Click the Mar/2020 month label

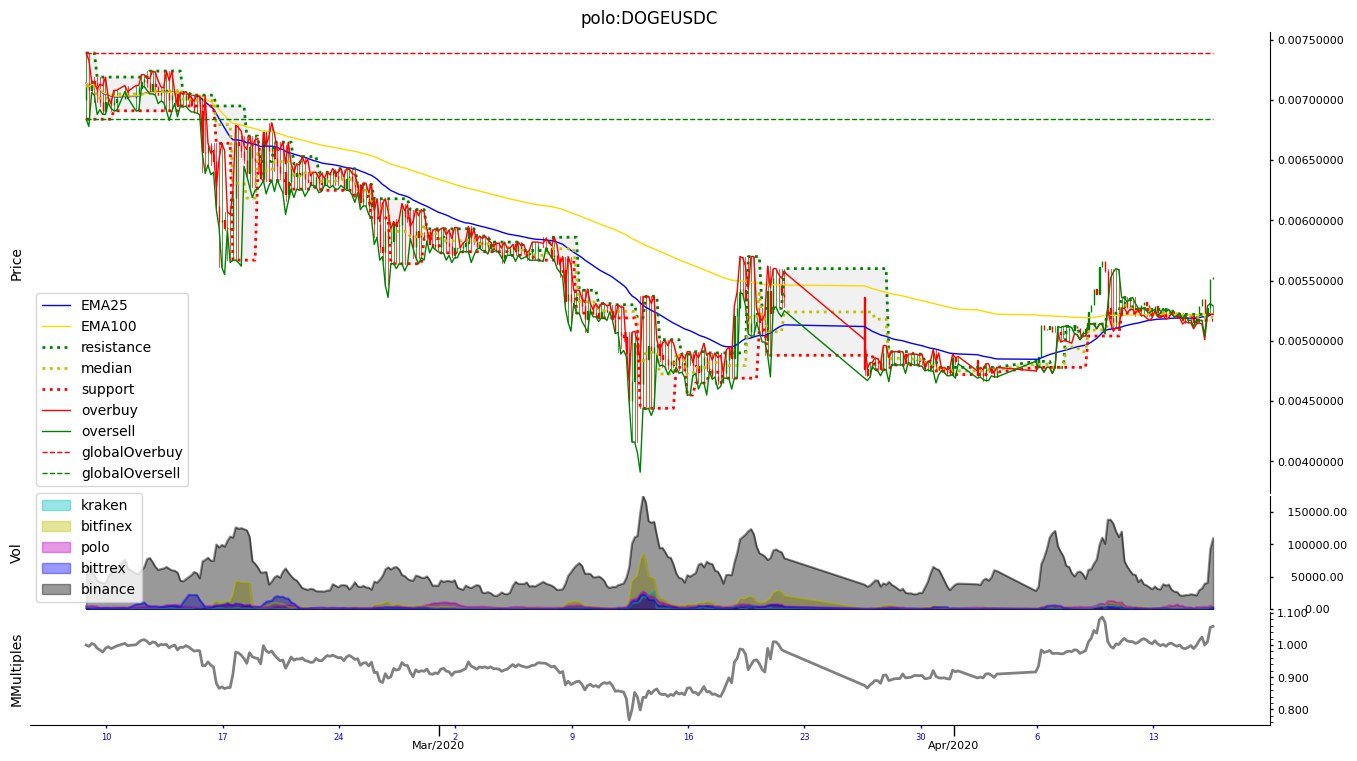click(438, 746)
